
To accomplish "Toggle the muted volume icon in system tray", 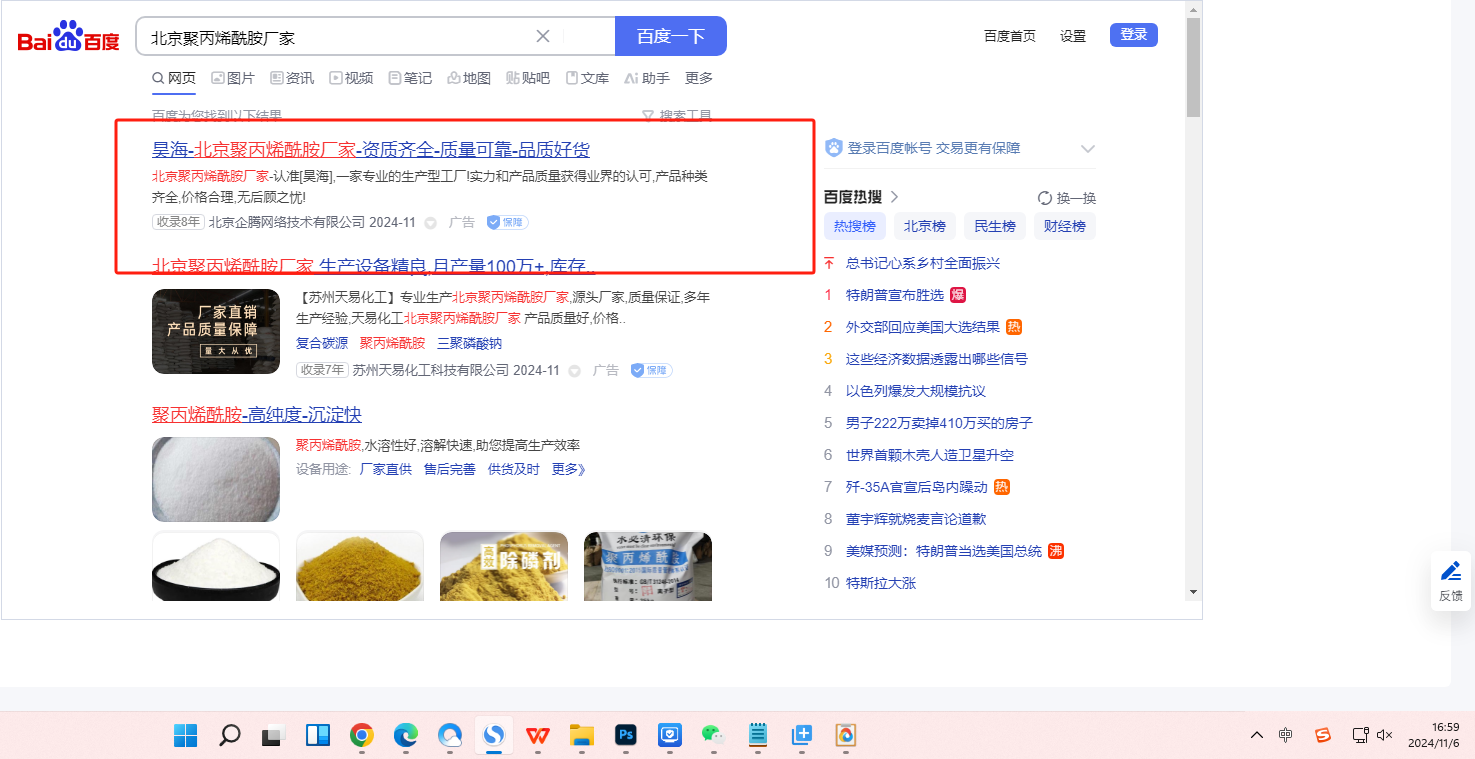I will tap(1385, 735).
